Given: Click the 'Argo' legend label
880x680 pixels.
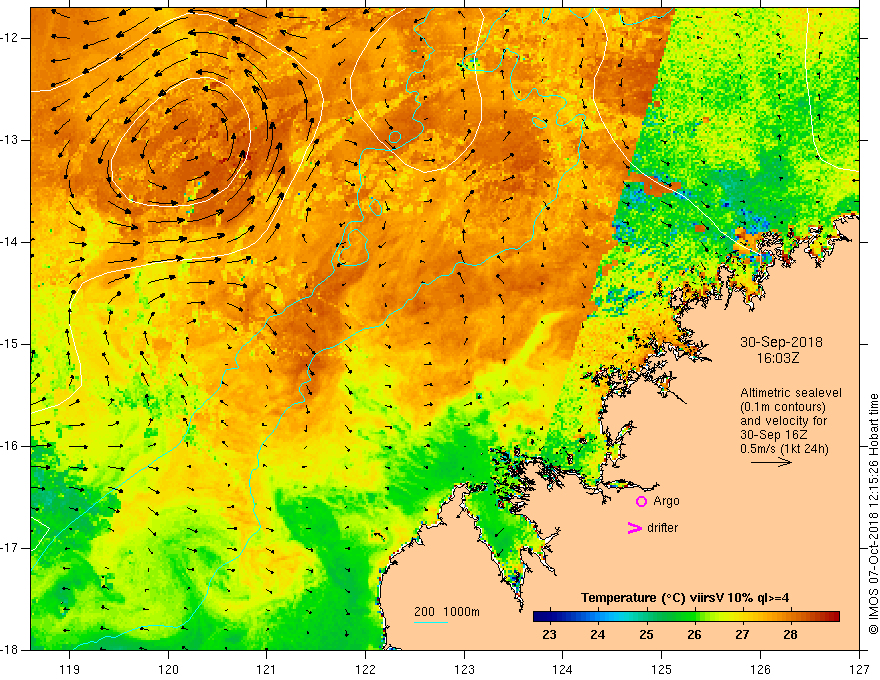Looking at the screenshot, I should click(666, 501).
